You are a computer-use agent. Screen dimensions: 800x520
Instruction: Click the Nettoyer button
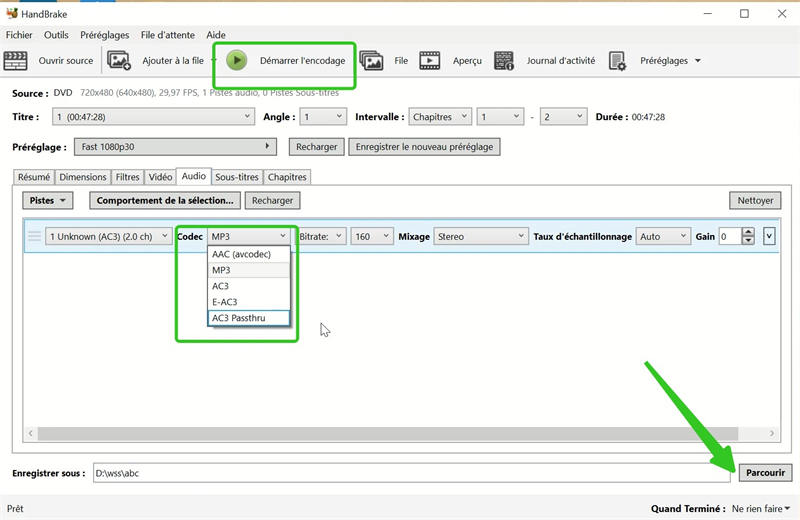[755, 201]
